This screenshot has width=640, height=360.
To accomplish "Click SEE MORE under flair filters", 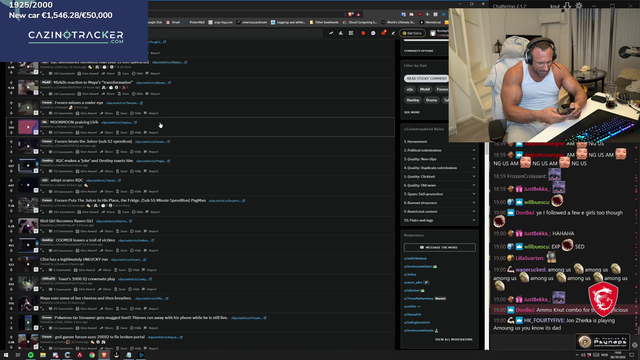I will [412, 112].
